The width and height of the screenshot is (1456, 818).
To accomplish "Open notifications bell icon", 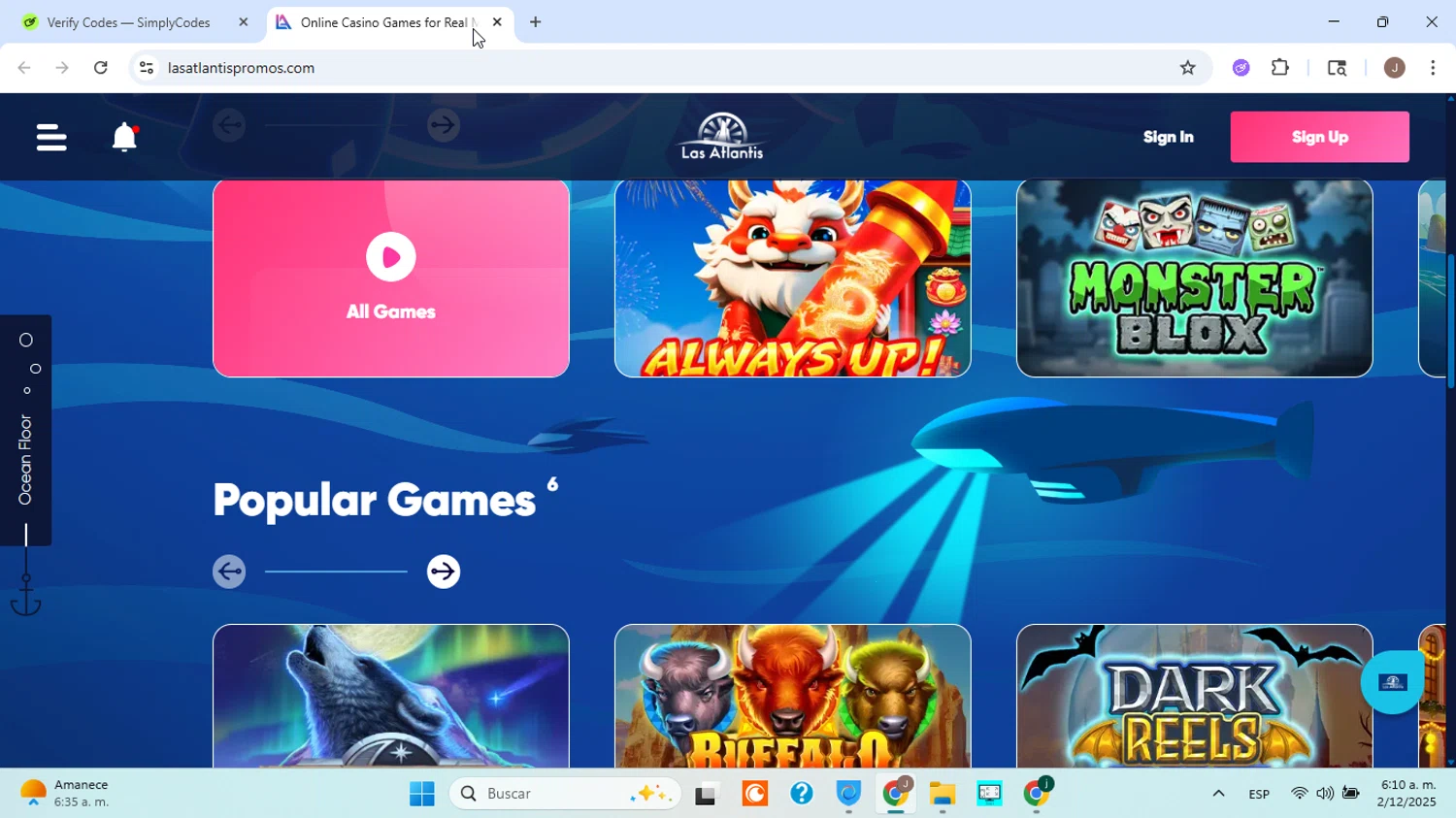I will coord(124,138).
